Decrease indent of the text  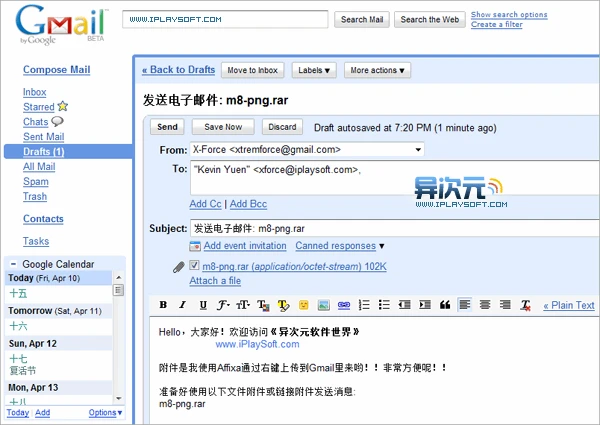pyautogui.click(x=404, y=305)
